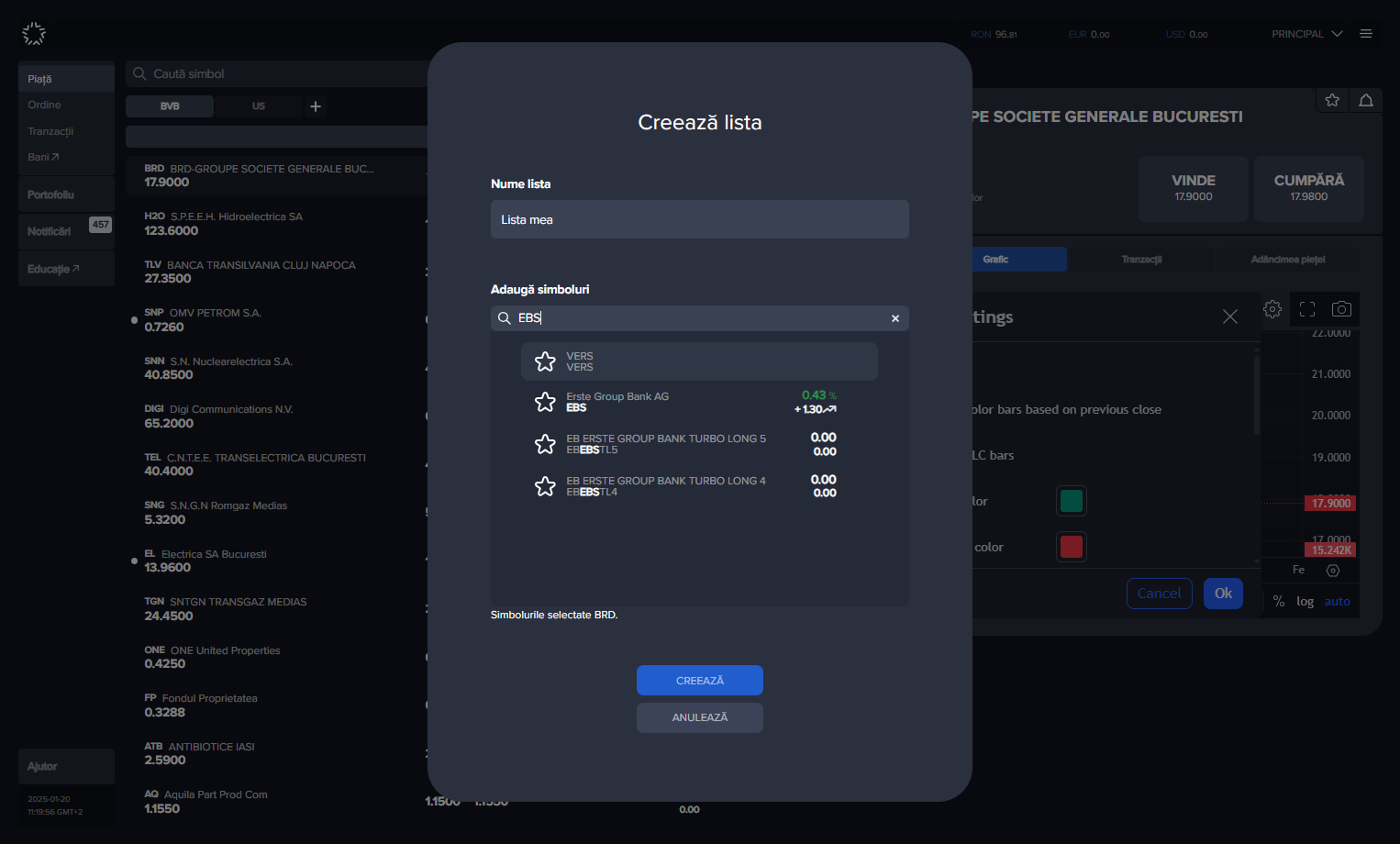Viewport: 1400px width, 844px height.
Task: Clear the EBS symbol search text
Action: [x=895, y=318]
